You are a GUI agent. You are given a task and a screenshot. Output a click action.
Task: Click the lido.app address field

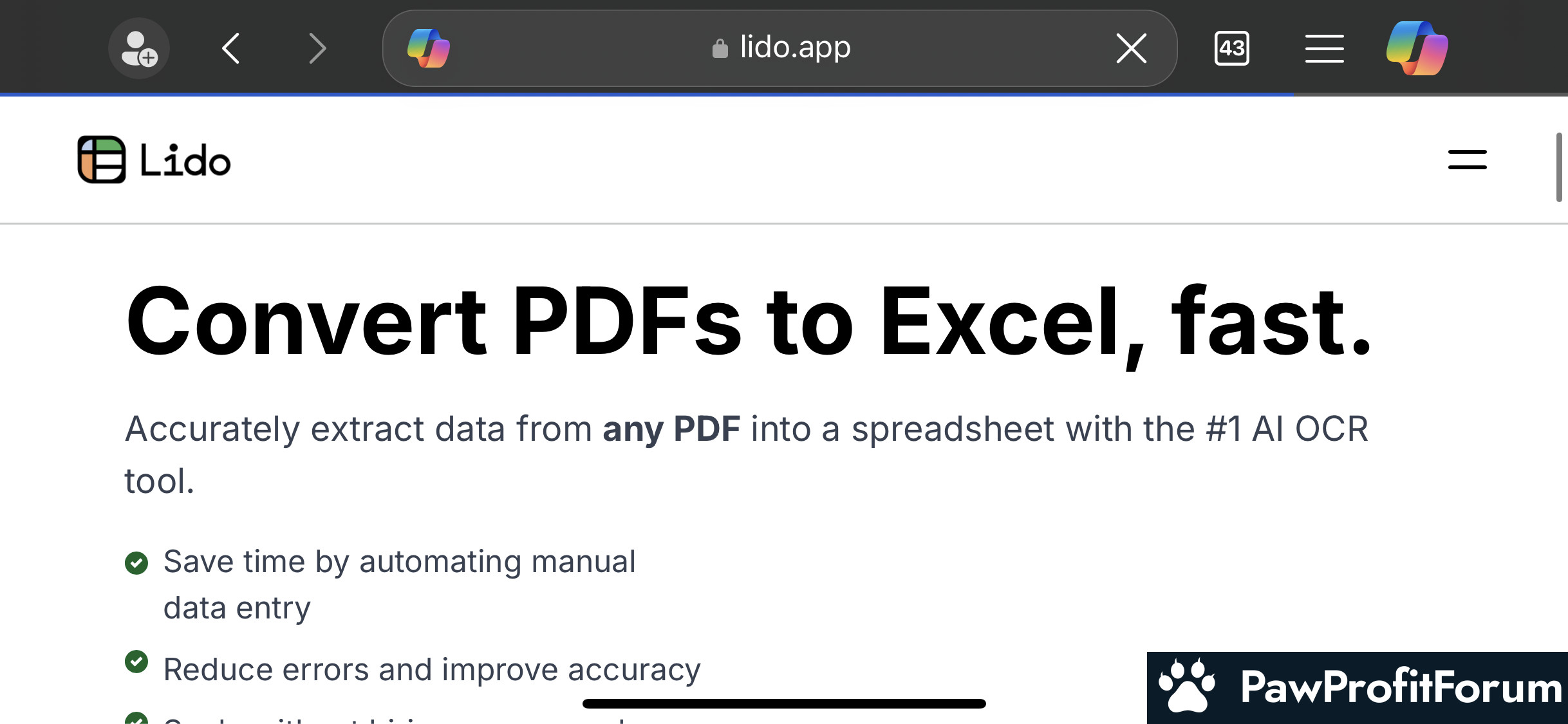coord(795,48)
